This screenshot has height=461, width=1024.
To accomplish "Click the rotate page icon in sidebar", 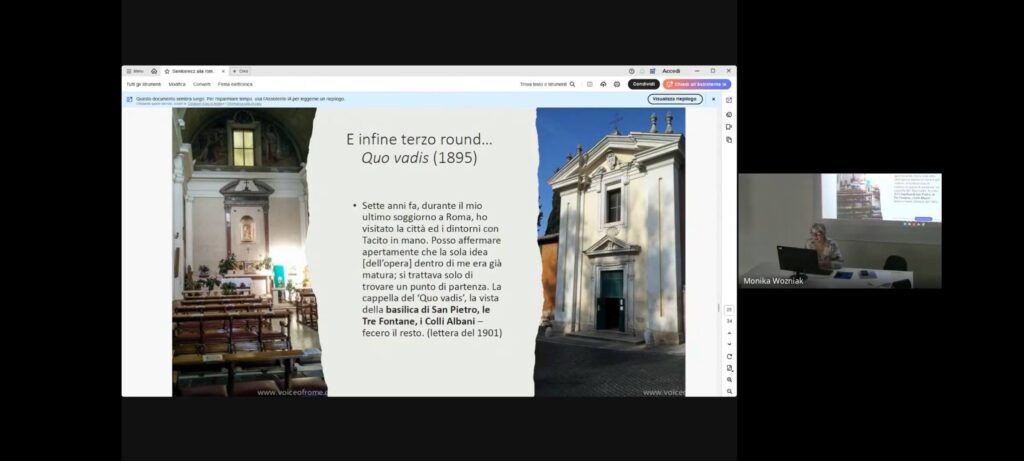I will tap(729, 356).
